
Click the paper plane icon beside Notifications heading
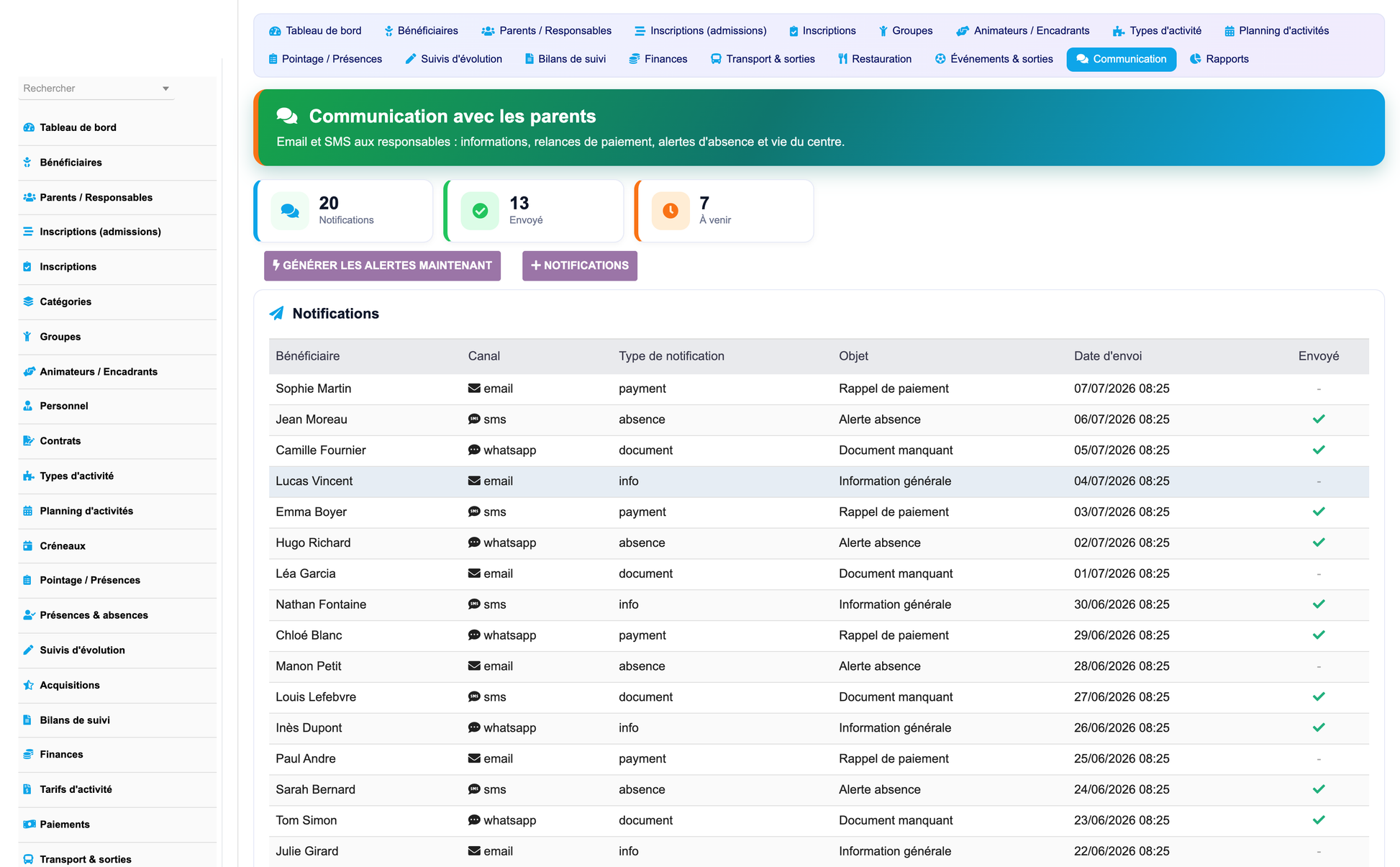tap(276, 314)
